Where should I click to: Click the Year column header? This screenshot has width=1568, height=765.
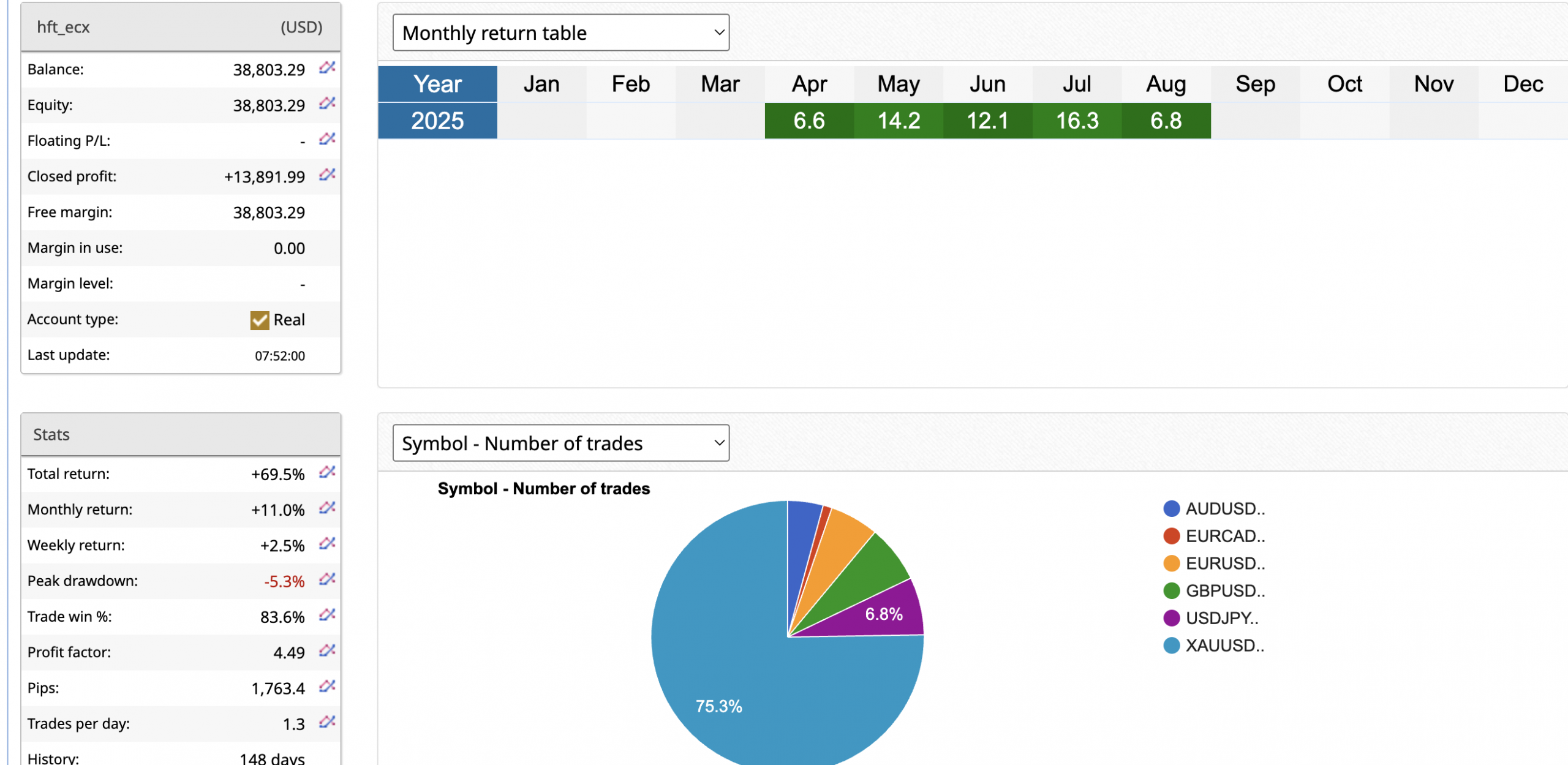(437, 84)
